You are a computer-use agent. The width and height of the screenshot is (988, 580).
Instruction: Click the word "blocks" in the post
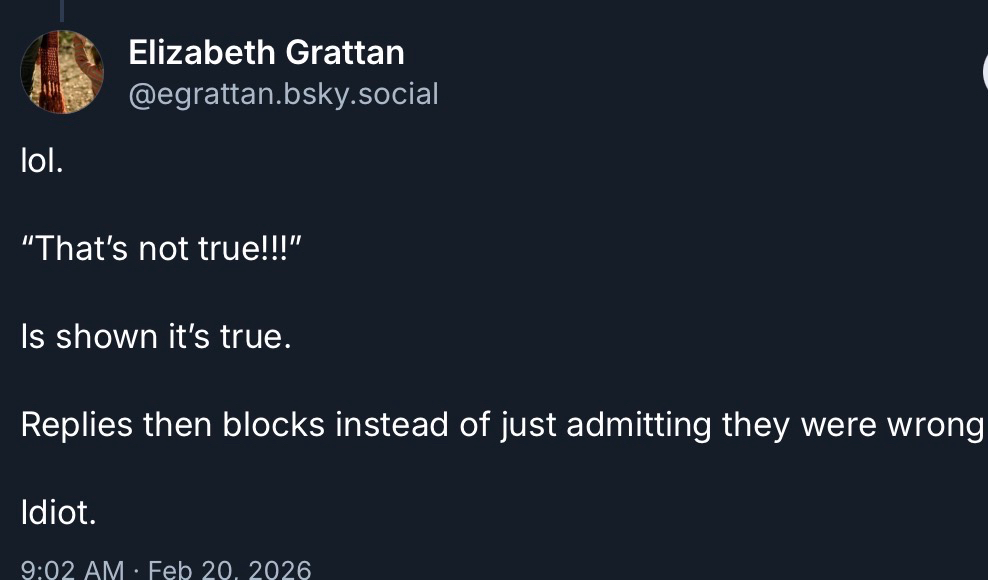coord(274,425)
